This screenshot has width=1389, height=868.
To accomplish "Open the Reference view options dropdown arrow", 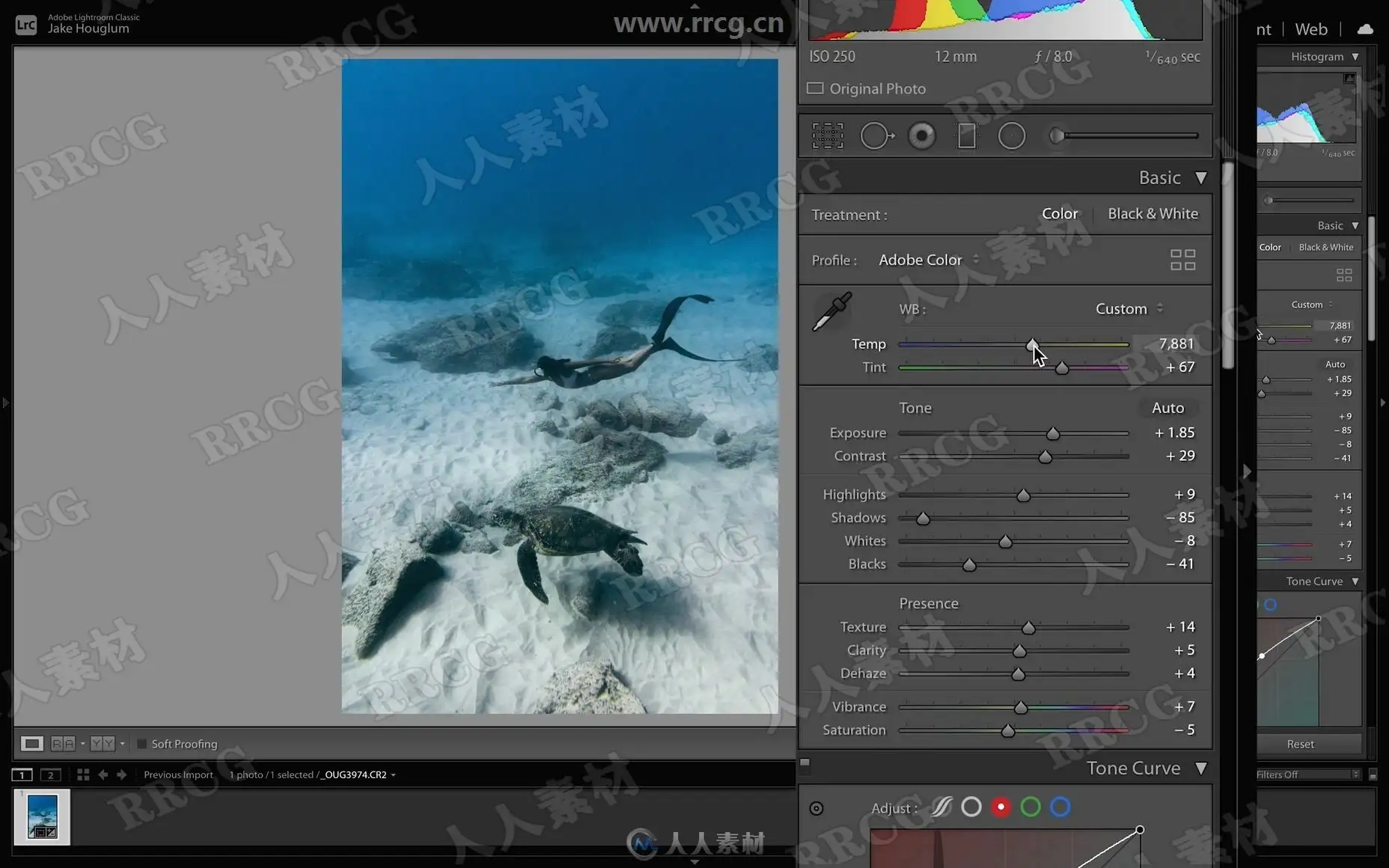I will click(82, 744).
